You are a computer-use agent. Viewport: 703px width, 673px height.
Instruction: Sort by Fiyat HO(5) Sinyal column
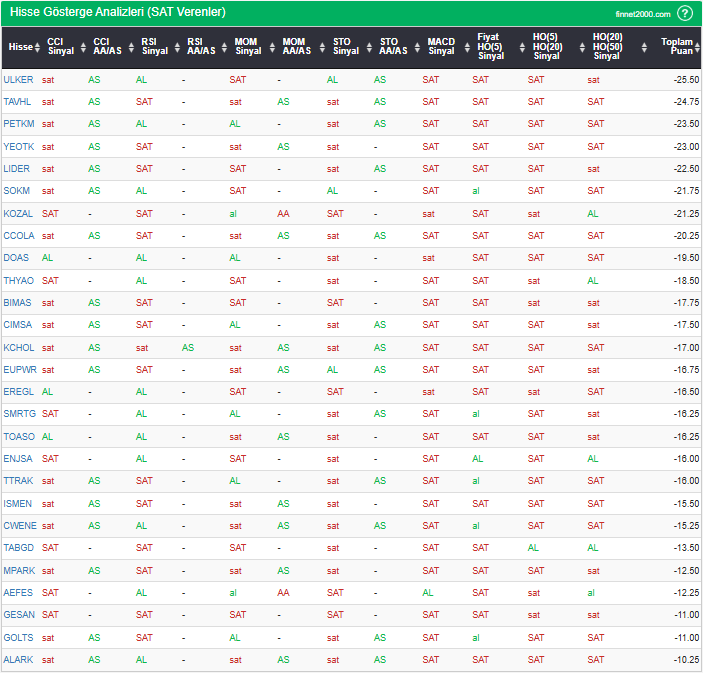(490, 47)
